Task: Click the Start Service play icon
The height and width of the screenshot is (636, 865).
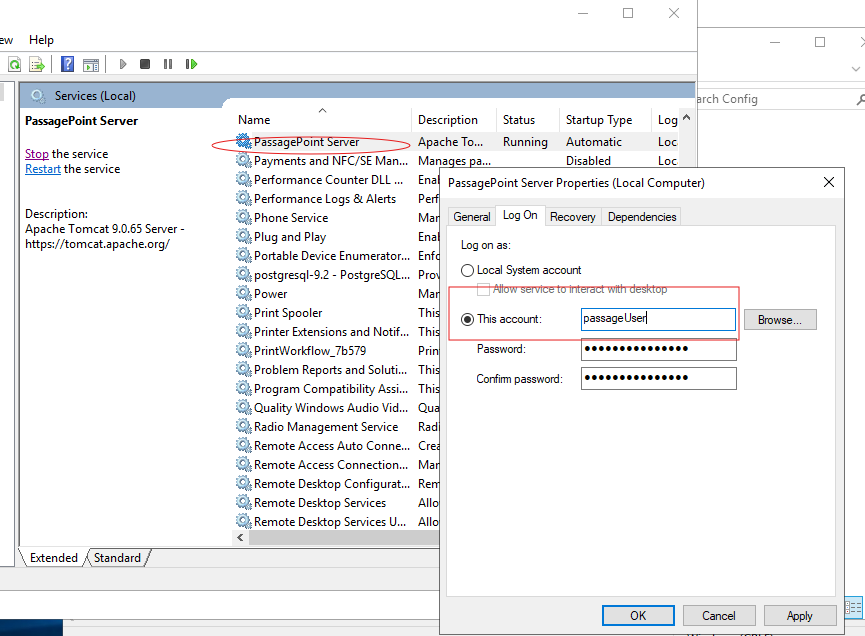Action: coord(123,64)
